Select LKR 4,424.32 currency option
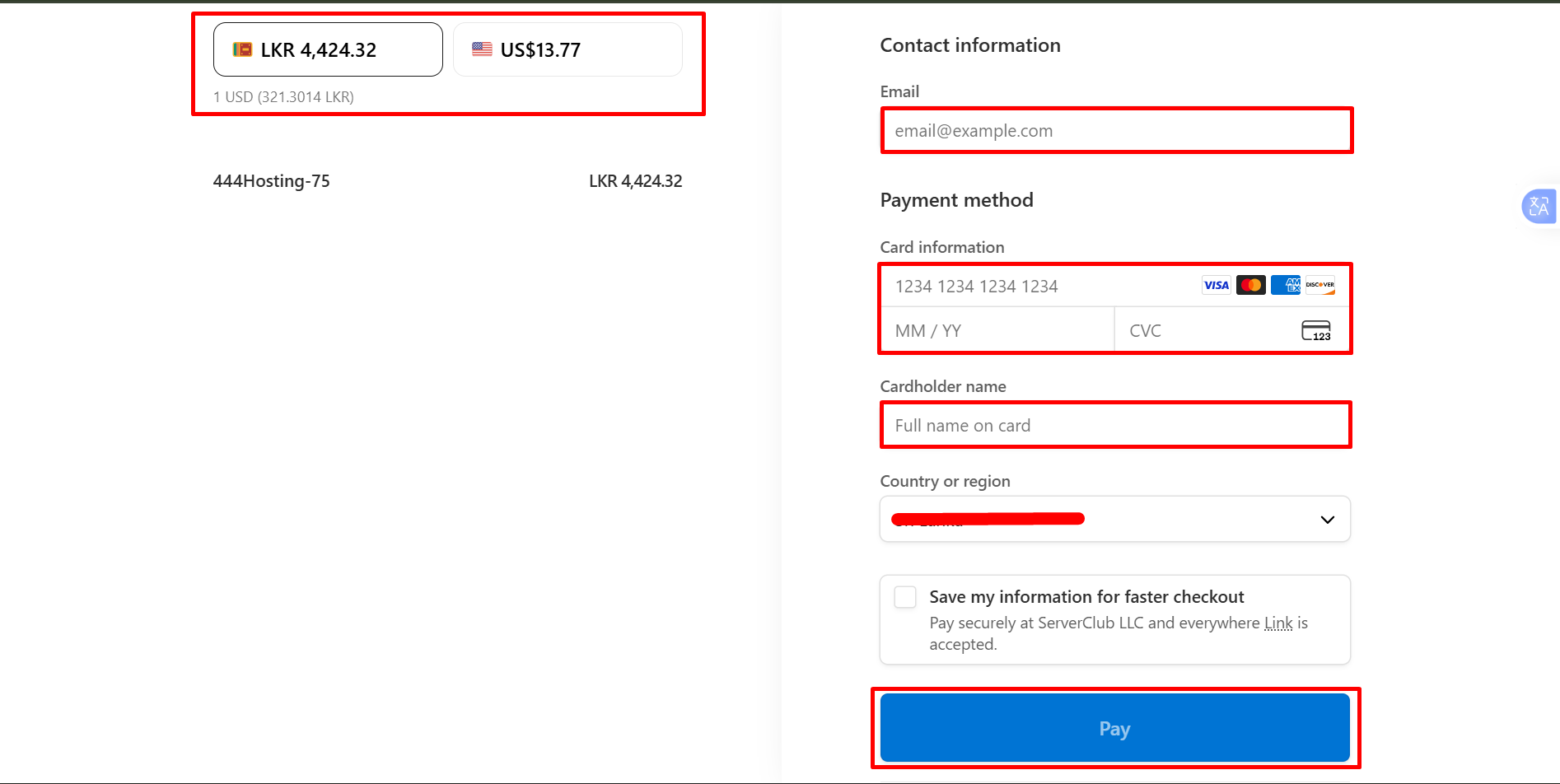Viewport: 1560px width, 784px height. [x=328, y=49]
